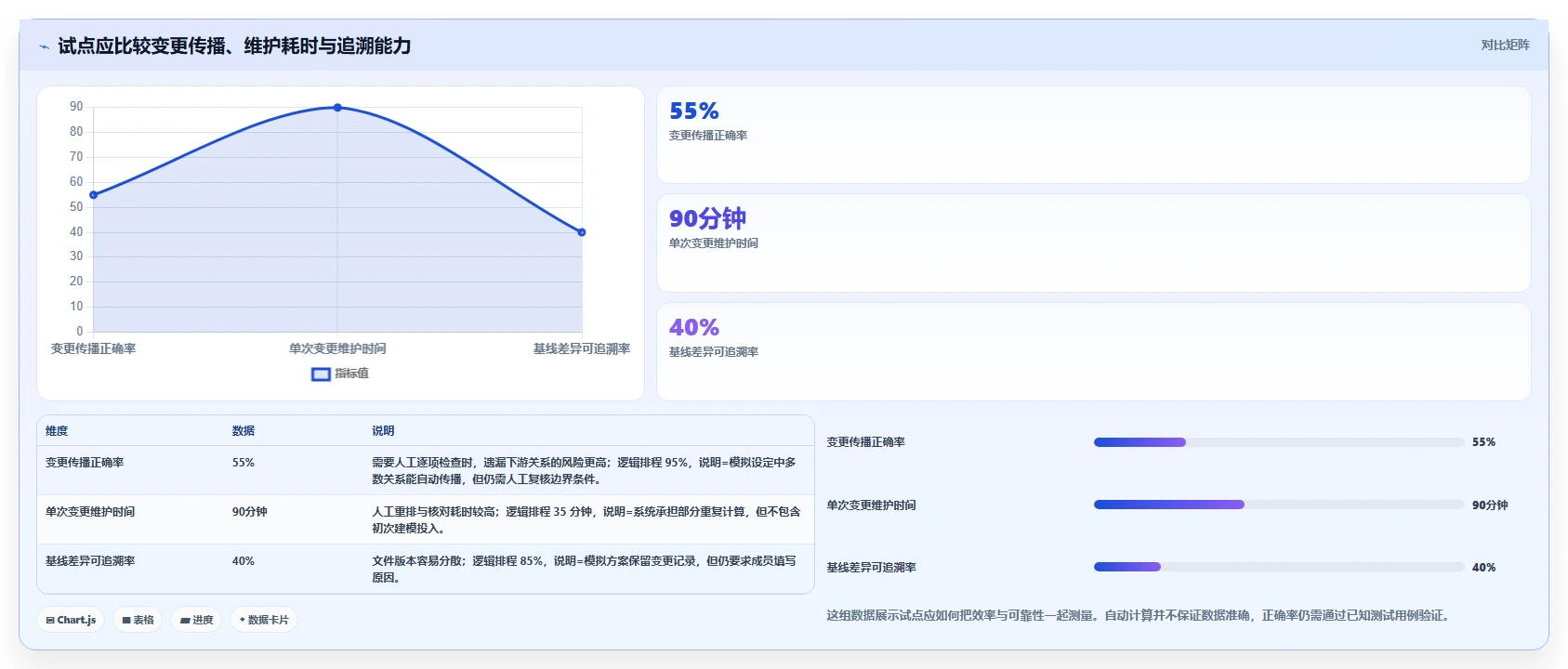Image resolution: width=1568 pixels, height=669 pixels.
Task: Click the title 试点应比较变更传播
Action: pyautogui.click(x=234, y=46)
